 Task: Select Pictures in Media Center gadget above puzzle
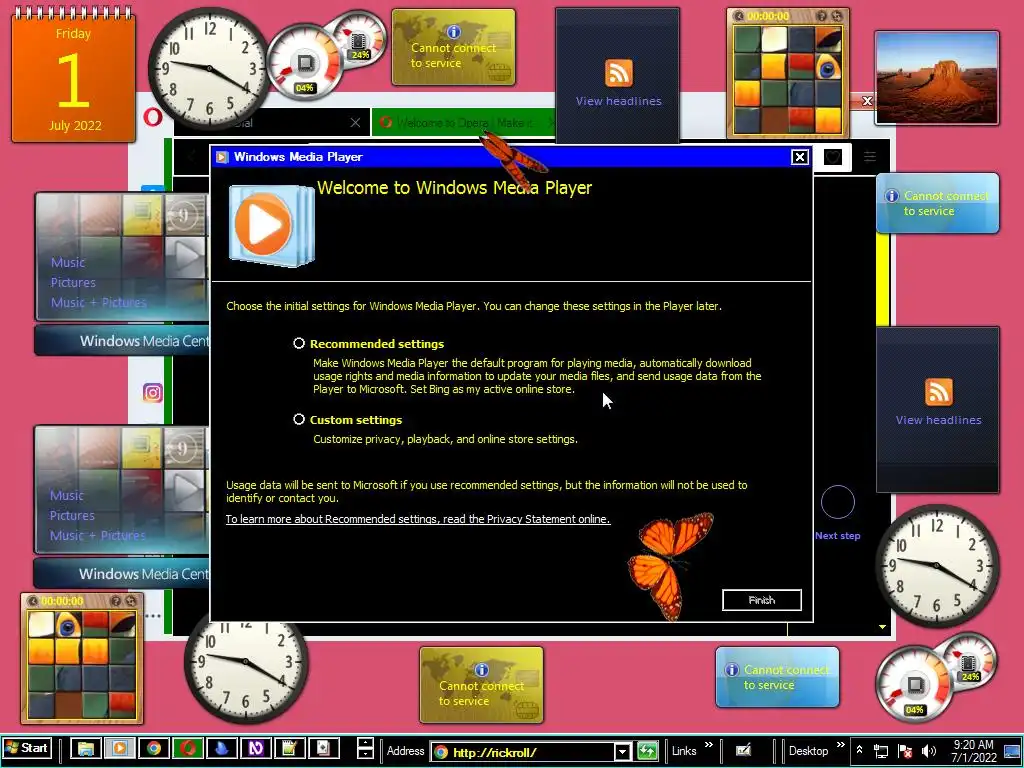[x=72, y=515]
